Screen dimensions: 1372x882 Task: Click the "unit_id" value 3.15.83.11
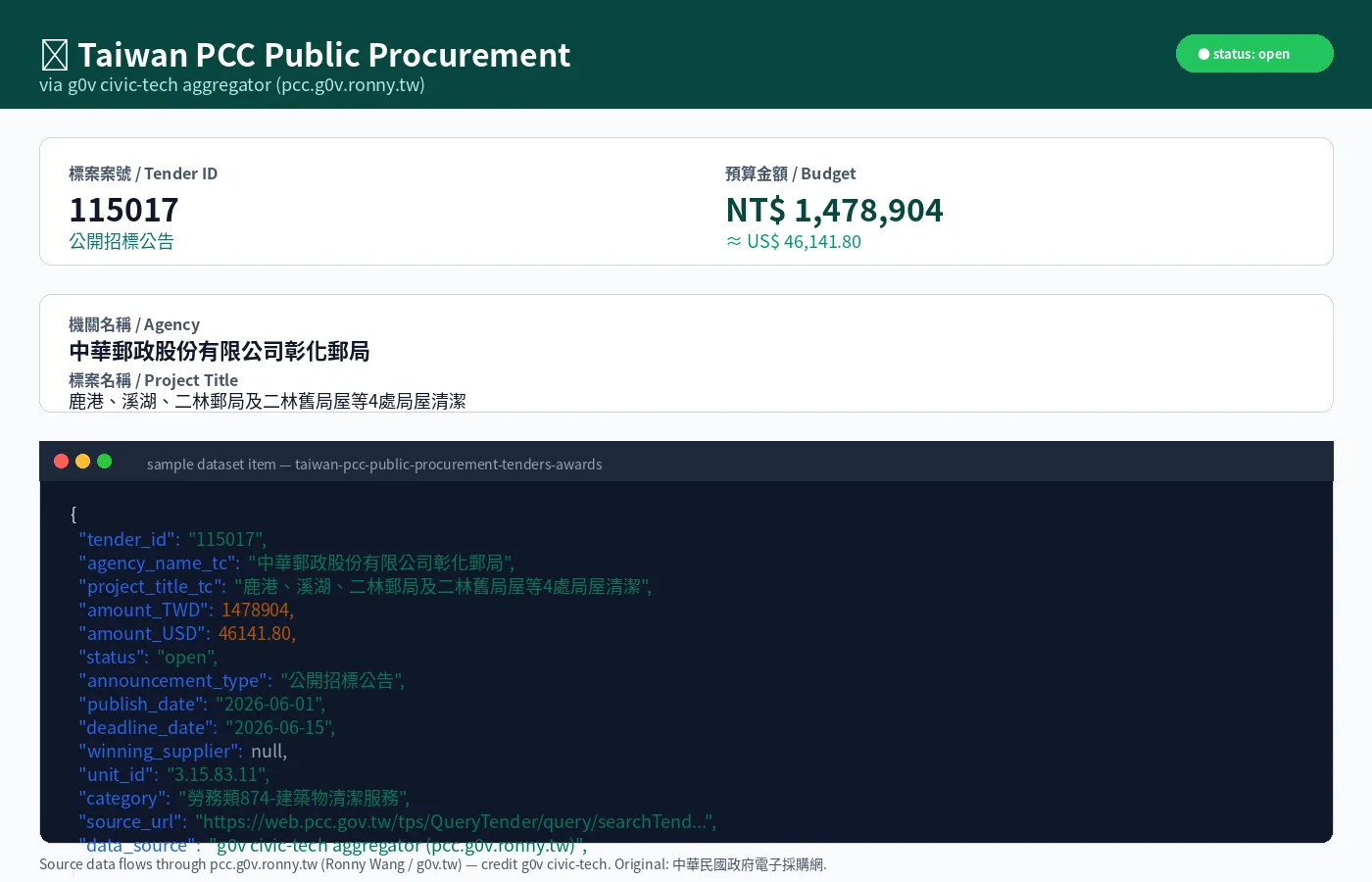[x=216, y=774]
